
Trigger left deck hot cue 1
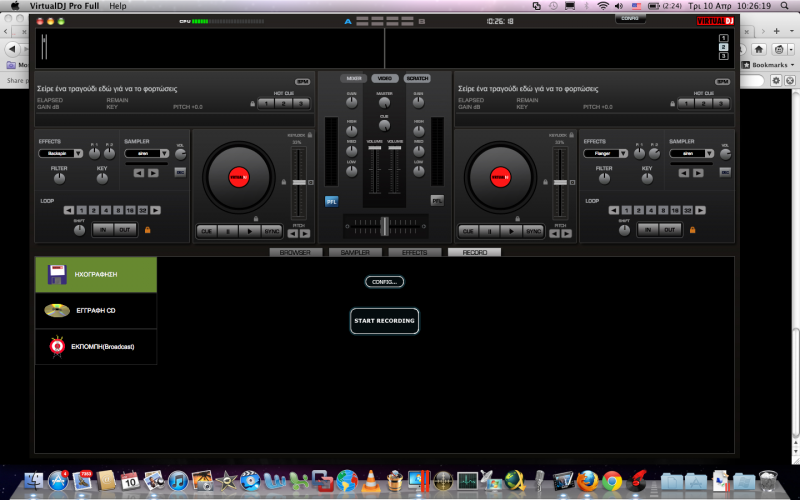click(266, 104)
